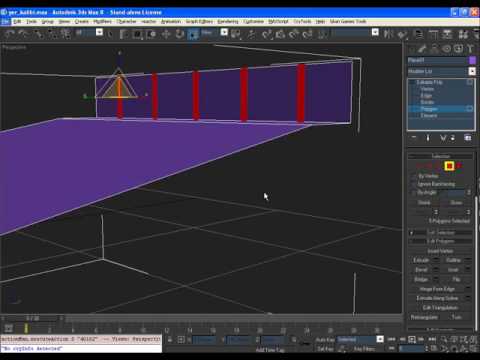Click the Bridge button
The width and height of the screenshot is (480, 360).
pyautogui.click(x=421, y=279)
